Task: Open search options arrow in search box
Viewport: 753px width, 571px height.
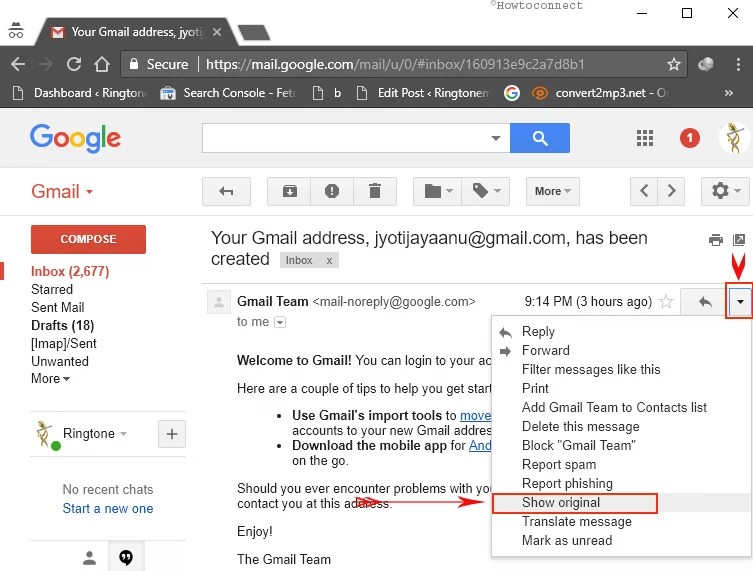Action: pos(496,138)
